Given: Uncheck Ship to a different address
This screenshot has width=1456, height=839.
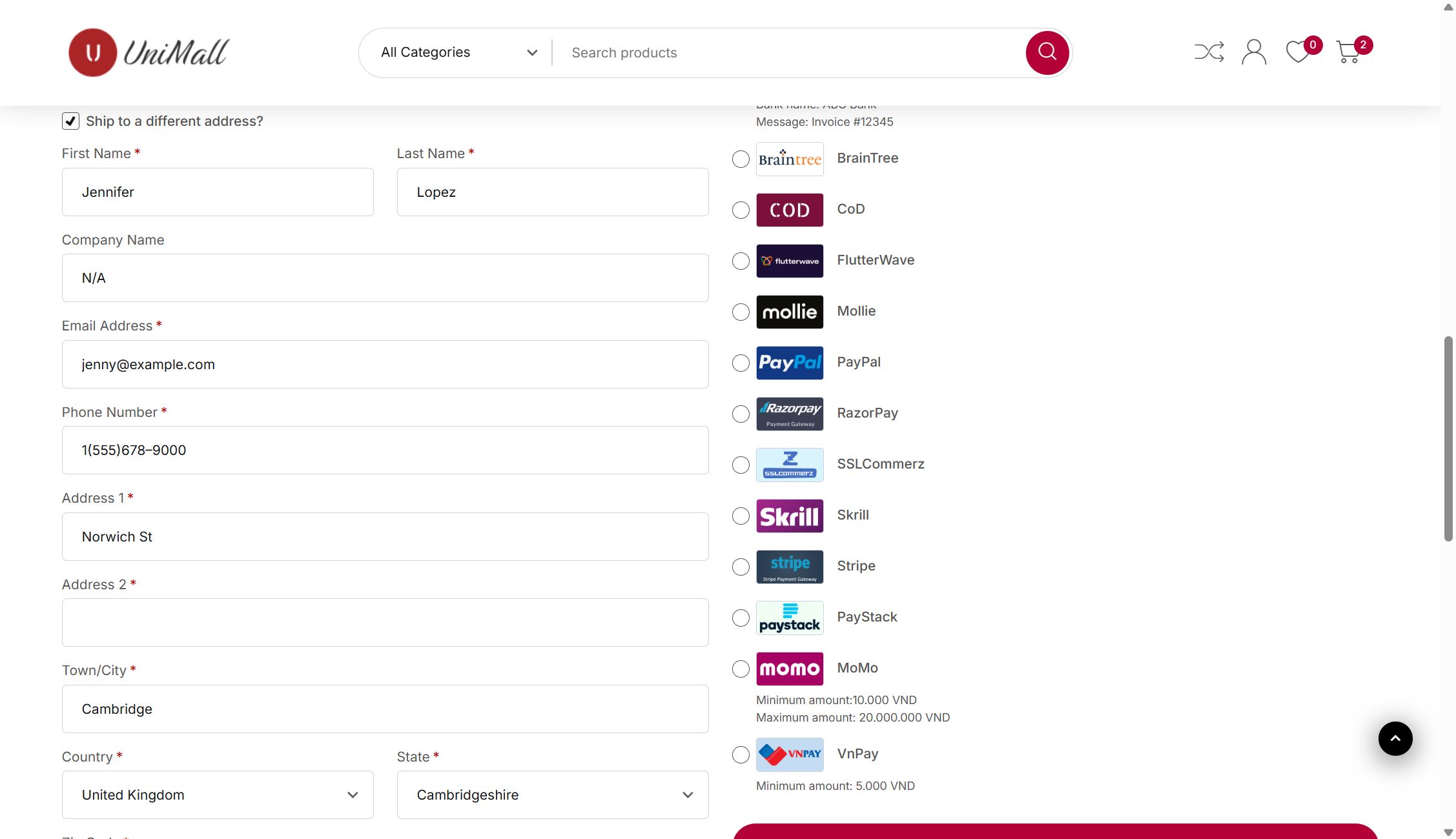Looking at the screenshot, I should pyautogui.click(x=70, y=121).
